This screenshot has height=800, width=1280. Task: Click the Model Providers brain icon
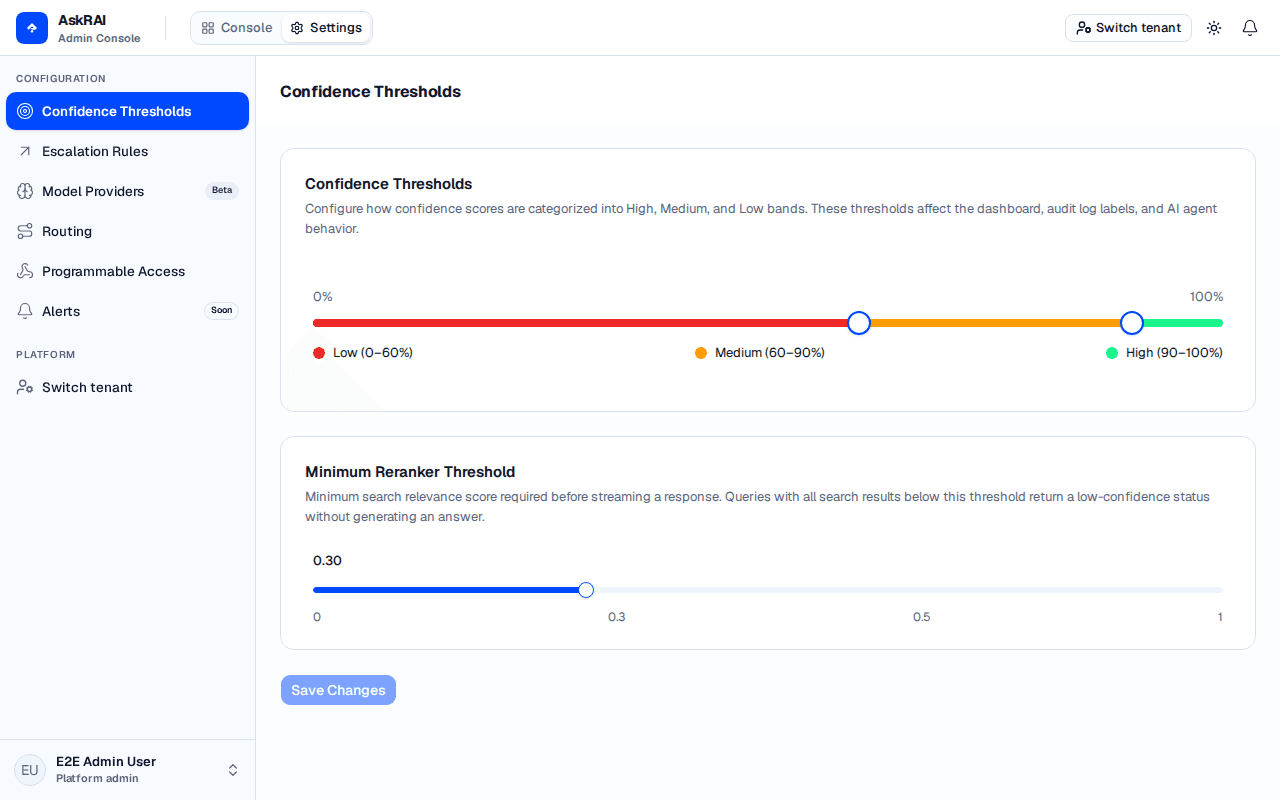(25, 191)
